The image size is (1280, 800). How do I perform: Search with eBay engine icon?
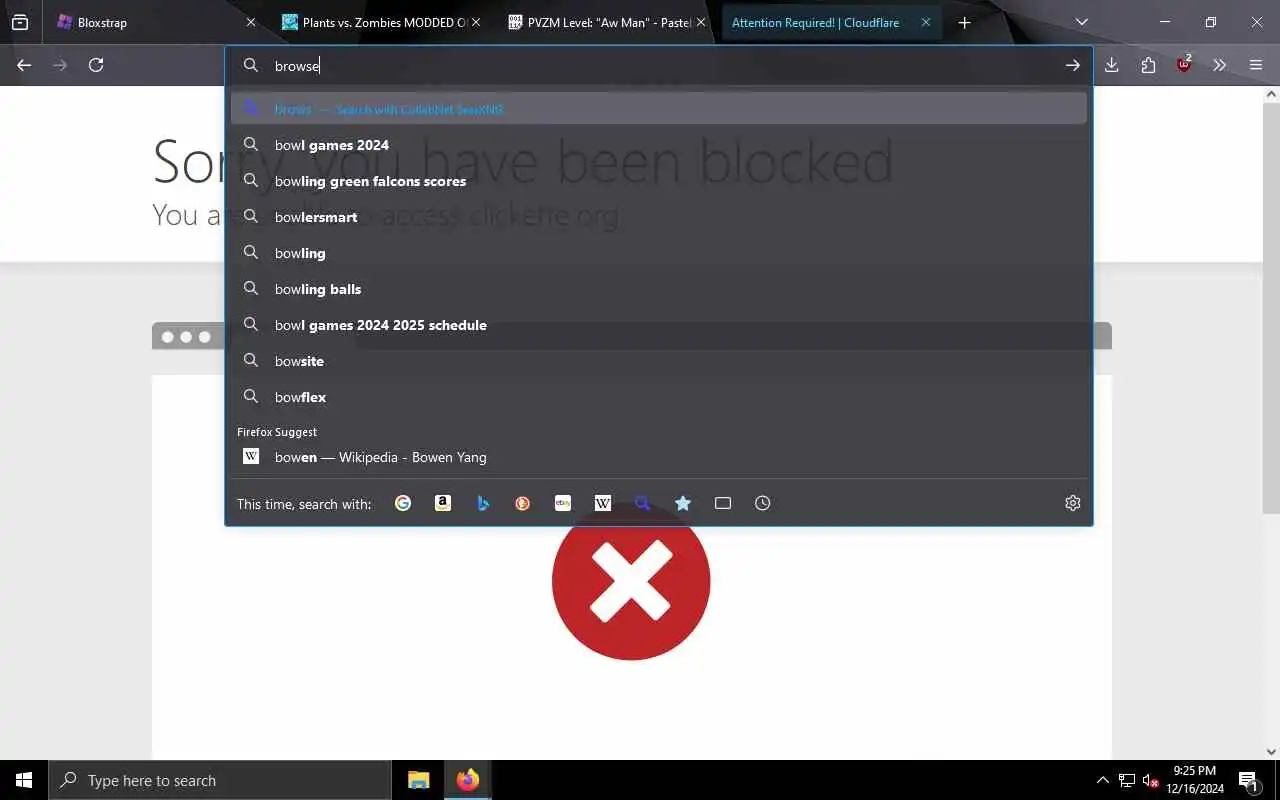(x=563, y=503)
